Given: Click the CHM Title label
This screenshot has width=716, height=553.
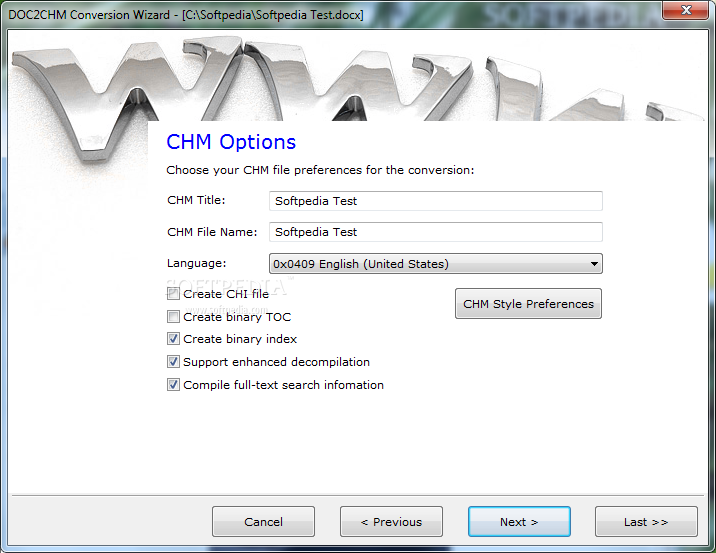Looking at the screenshot, I should 196,200.
